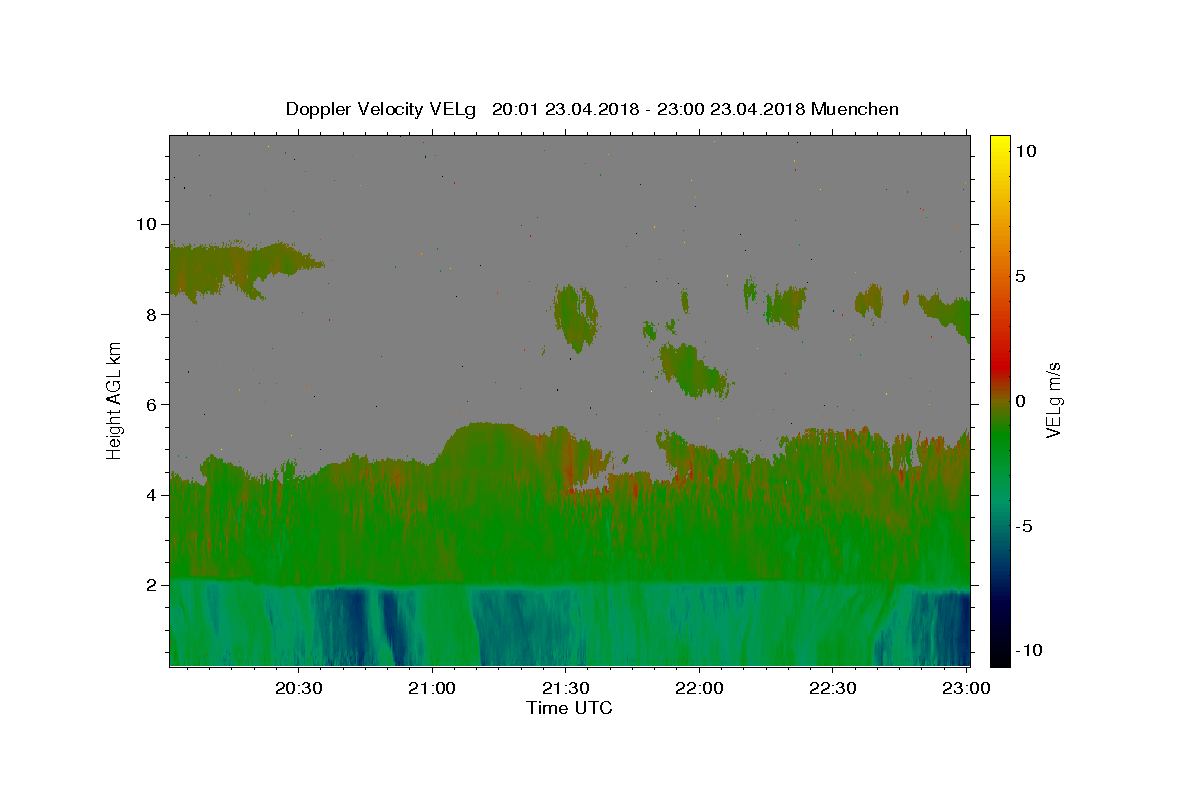This screenshot has height=800, width=1200.
Task: Click the colorbar tick label -5
Action: click(x=1022, y=526)
